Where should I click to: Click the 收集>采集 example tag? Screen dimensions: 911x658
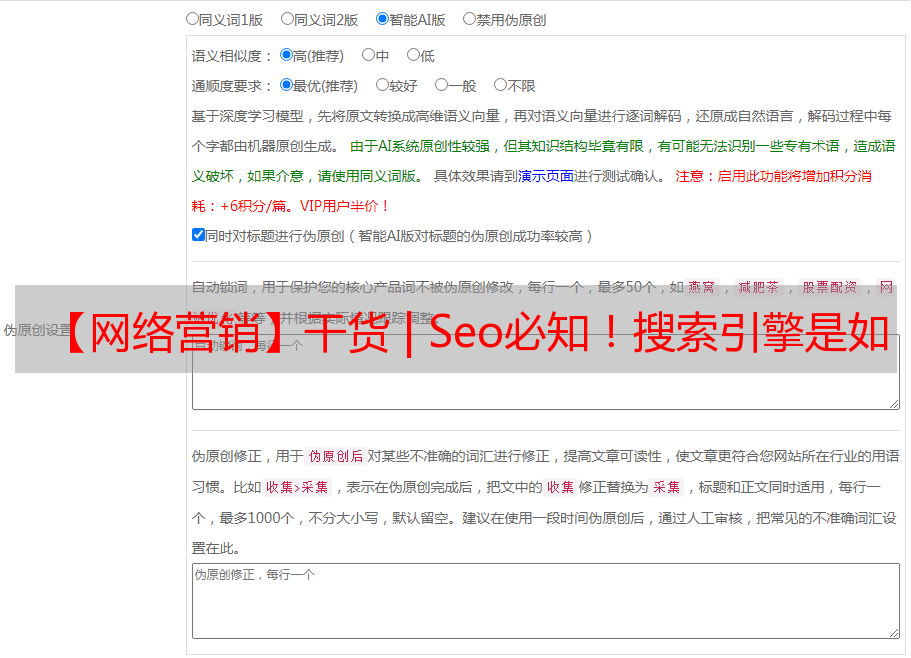point(297,487)
